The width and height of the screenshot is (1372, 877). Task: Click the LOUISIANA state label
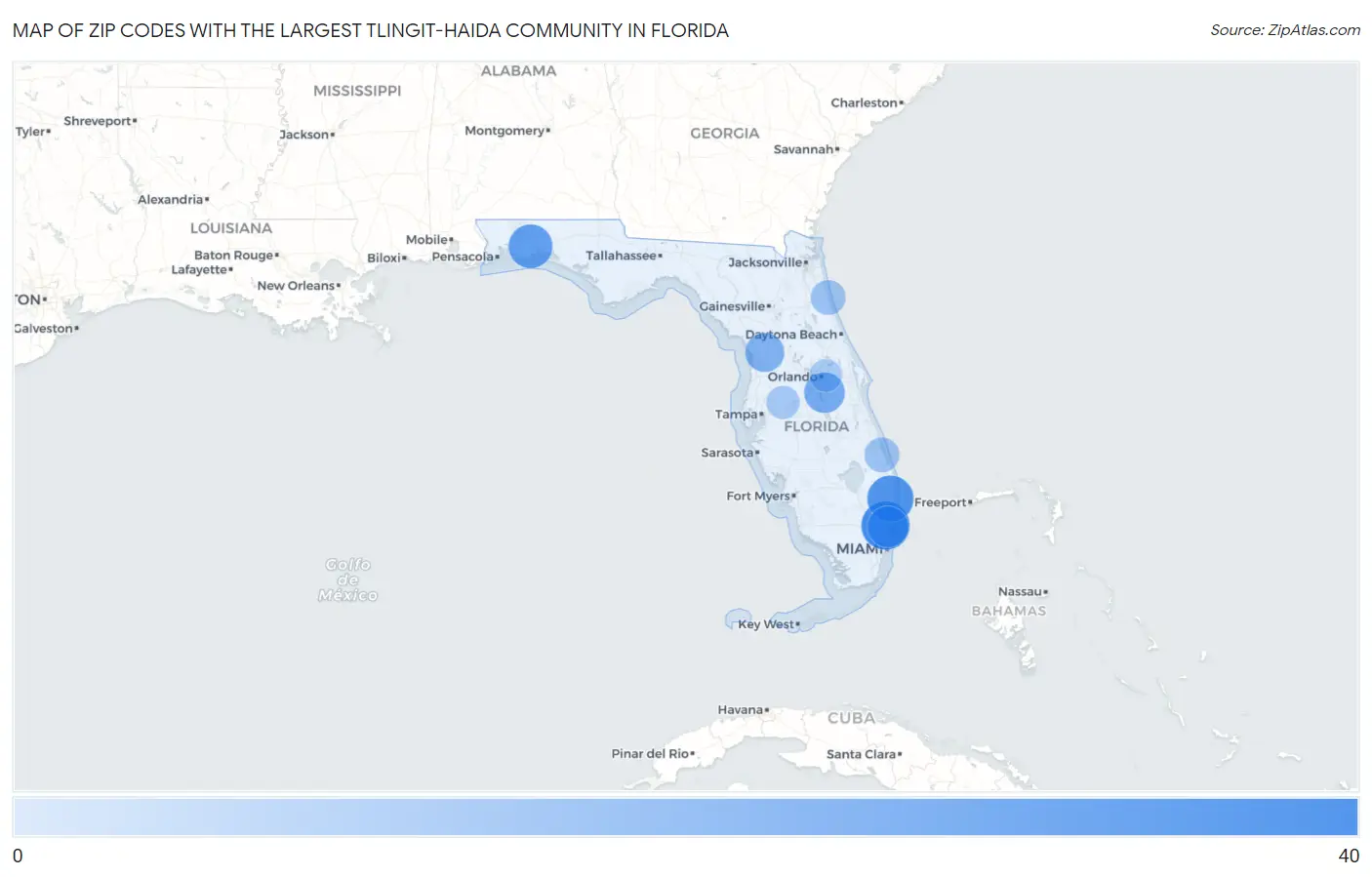point(231,228)
